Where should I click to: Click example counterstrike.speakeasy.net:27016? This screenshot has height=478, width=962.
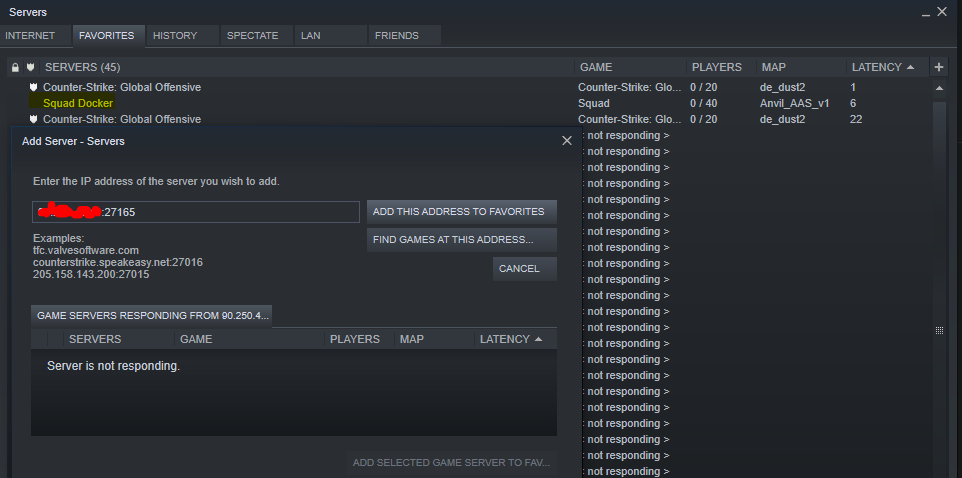click(118, 262)
